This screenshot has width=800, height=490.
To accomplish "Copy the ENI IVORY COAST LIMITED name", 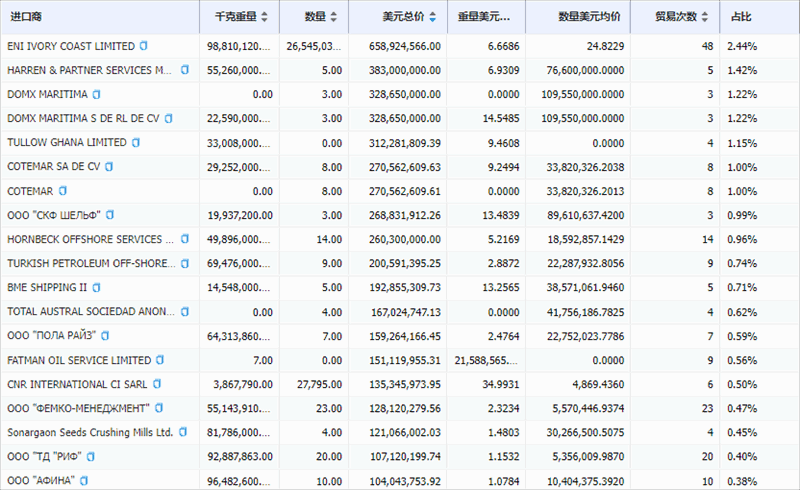I will (x=144, y=46).
